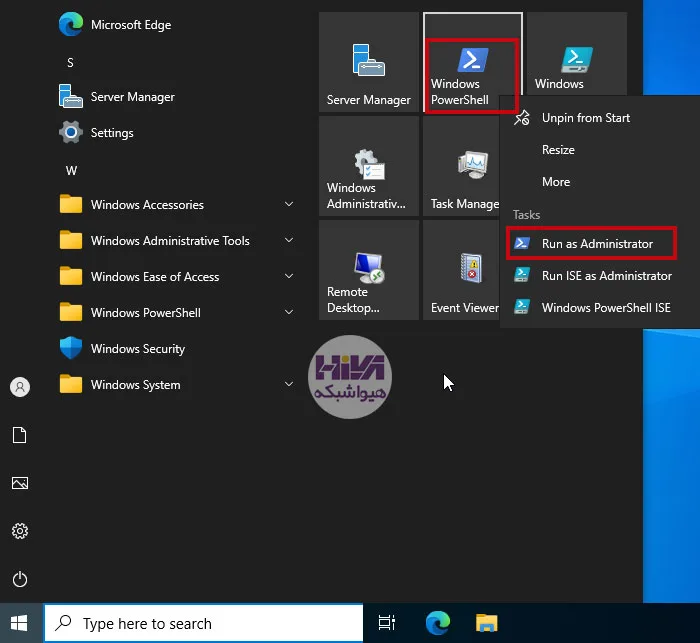Jump to the letter S header
Screen dimensions: 700x643
[70, 63]
